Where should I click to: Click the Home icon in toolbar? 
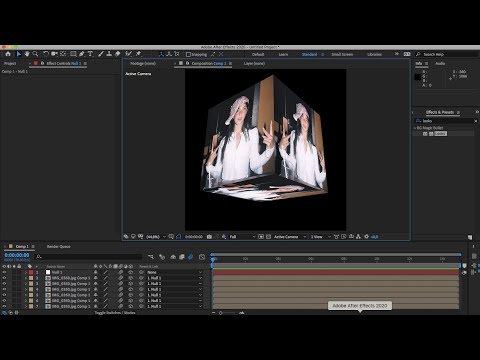(8, 54)
